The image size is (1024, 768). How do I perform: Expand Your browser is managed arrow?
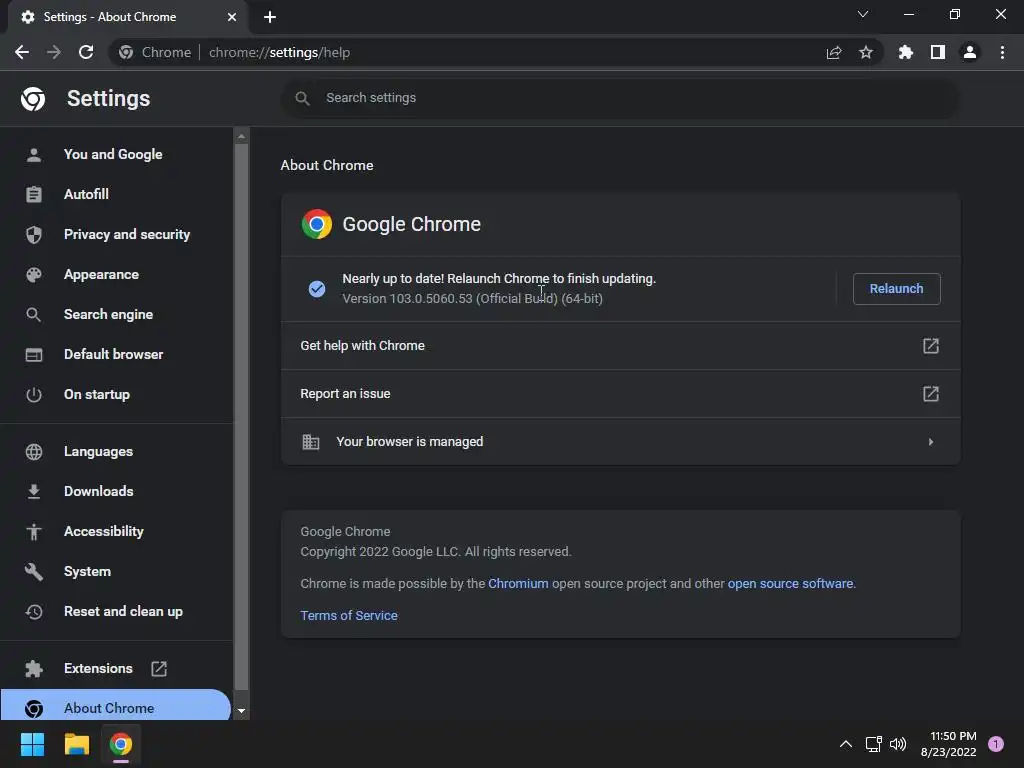click(x=931, y=442)
